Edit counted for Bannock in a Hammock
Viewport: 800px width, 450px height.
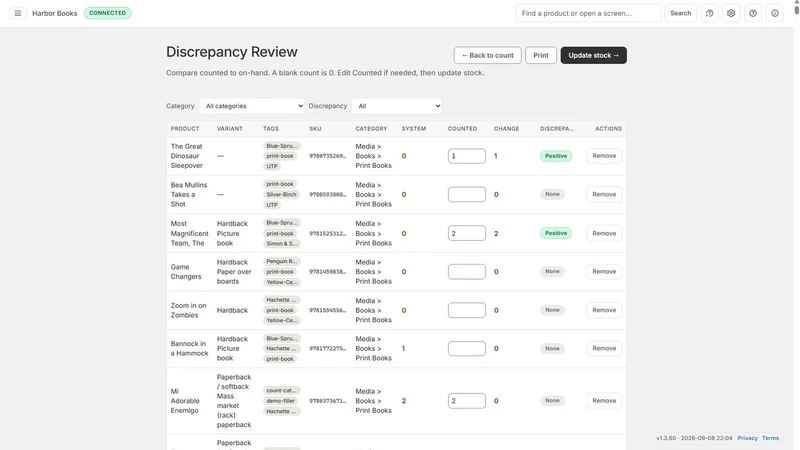coord(467,348)
